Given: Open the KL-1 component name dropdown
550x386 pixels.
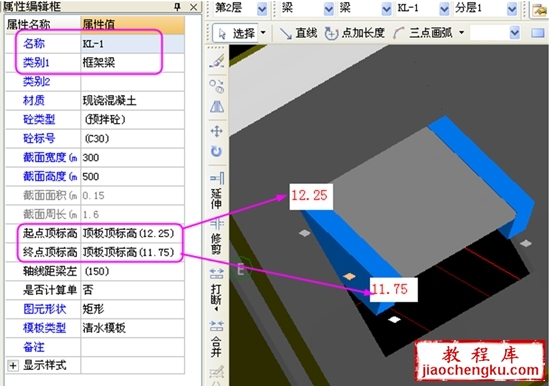Looking at the screenshot, I should coord(444,8).
